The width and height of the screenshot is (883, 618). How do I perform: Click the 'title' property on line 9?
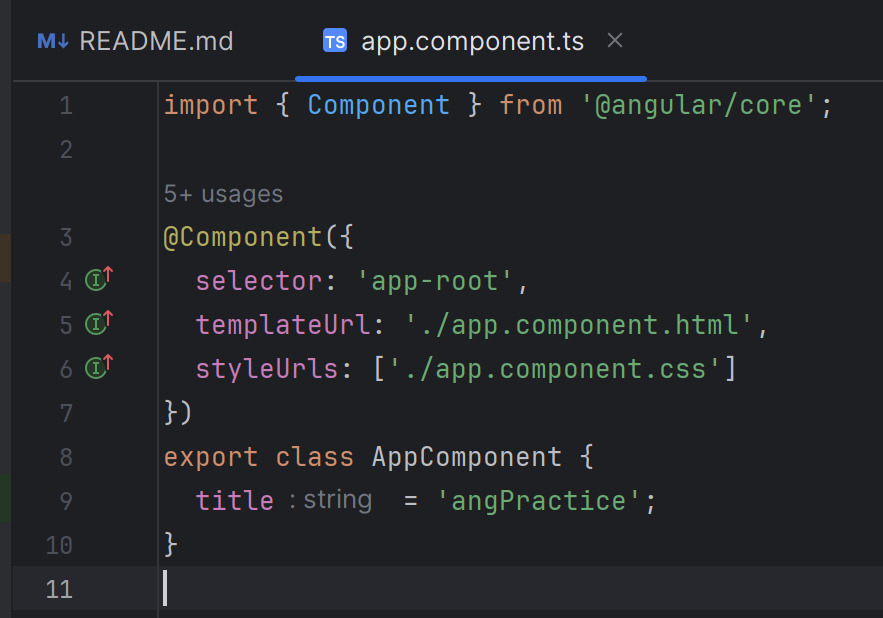coord(235,501)
